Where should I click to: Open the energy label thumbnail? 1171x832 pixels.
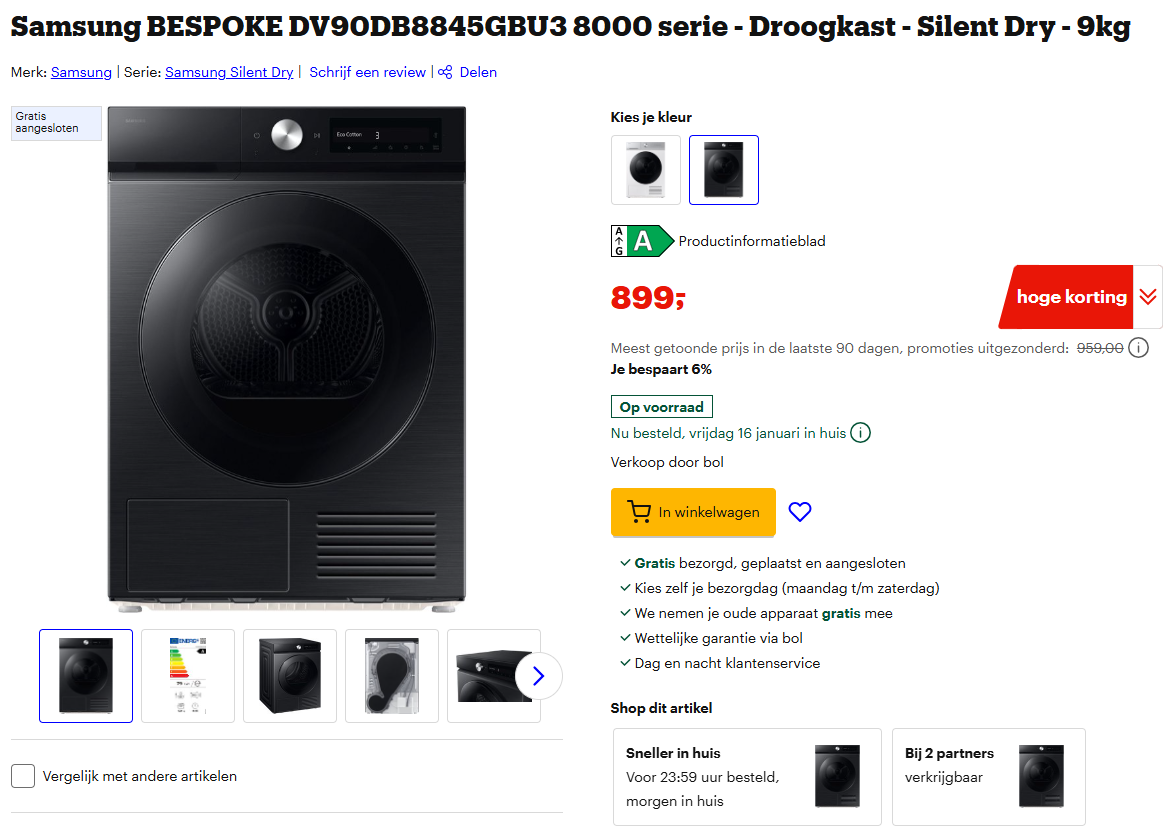187,676
